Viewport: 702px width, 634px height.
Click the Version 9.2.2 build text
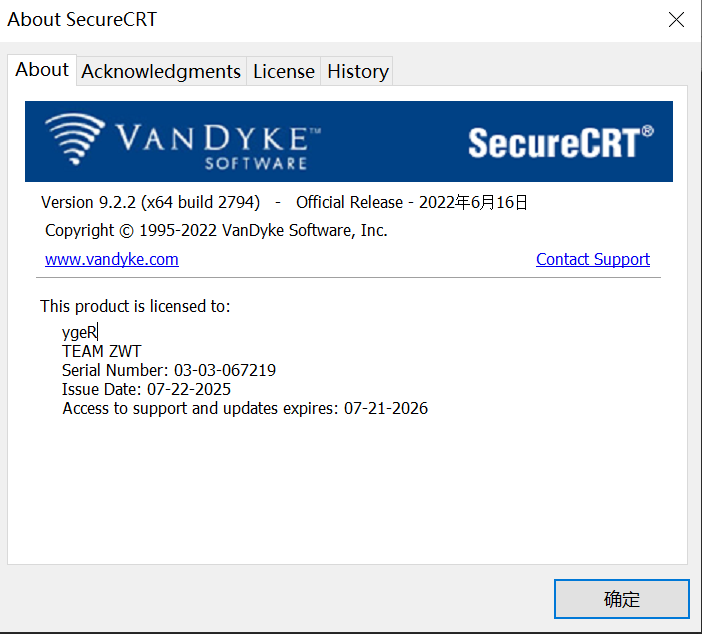(150, 202)
